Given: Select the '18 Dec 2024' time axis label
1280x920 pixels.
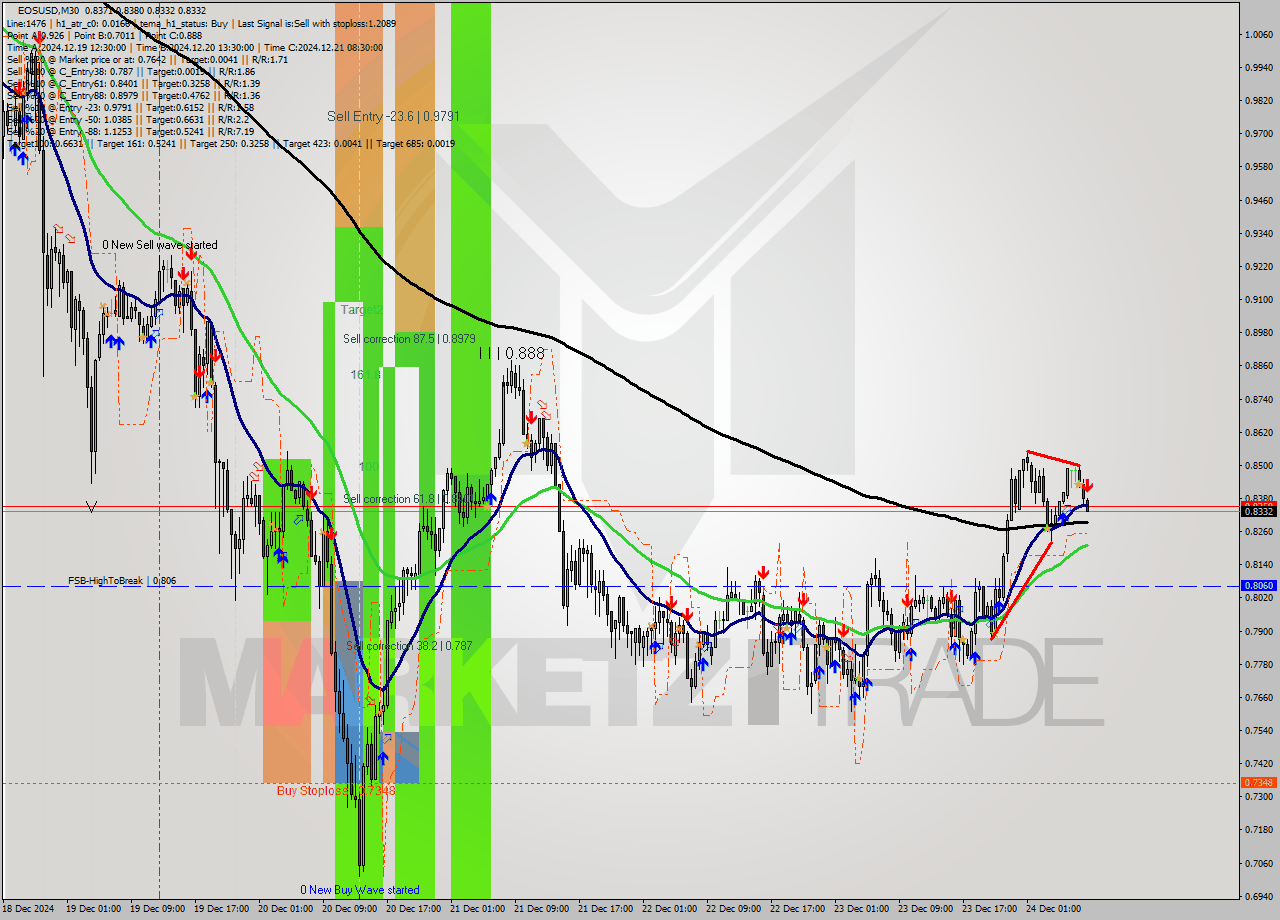Looking at the screenshot, I should coord(28,909).
